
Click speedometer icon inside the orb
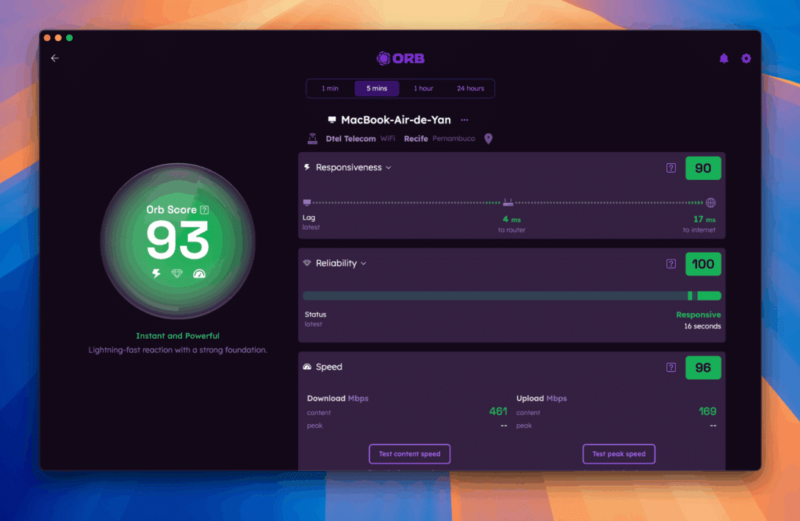(199, 274)
